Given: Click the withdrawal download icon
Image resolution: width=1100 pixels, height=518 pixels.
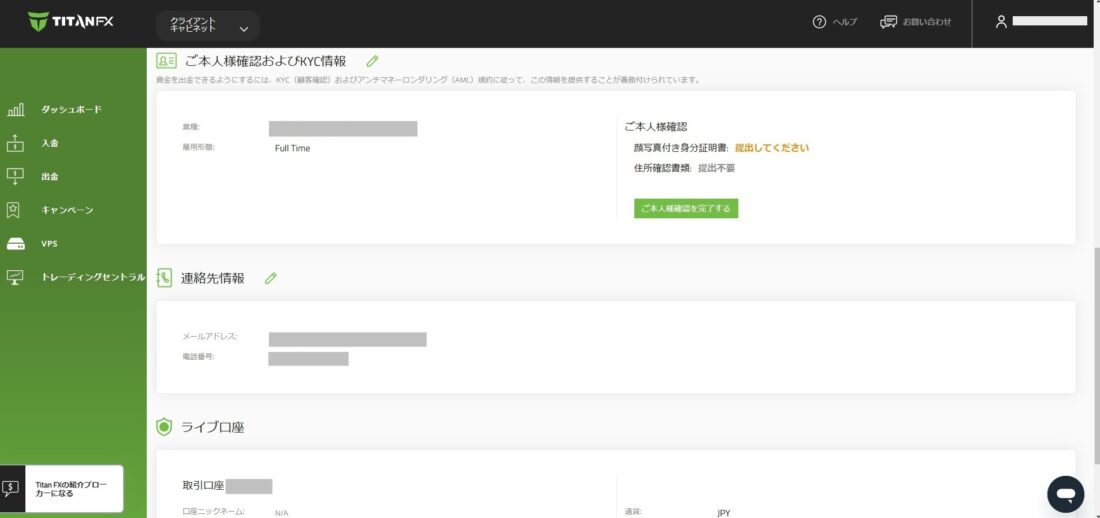Looking at the screenshot, I should tap(15, 177).
